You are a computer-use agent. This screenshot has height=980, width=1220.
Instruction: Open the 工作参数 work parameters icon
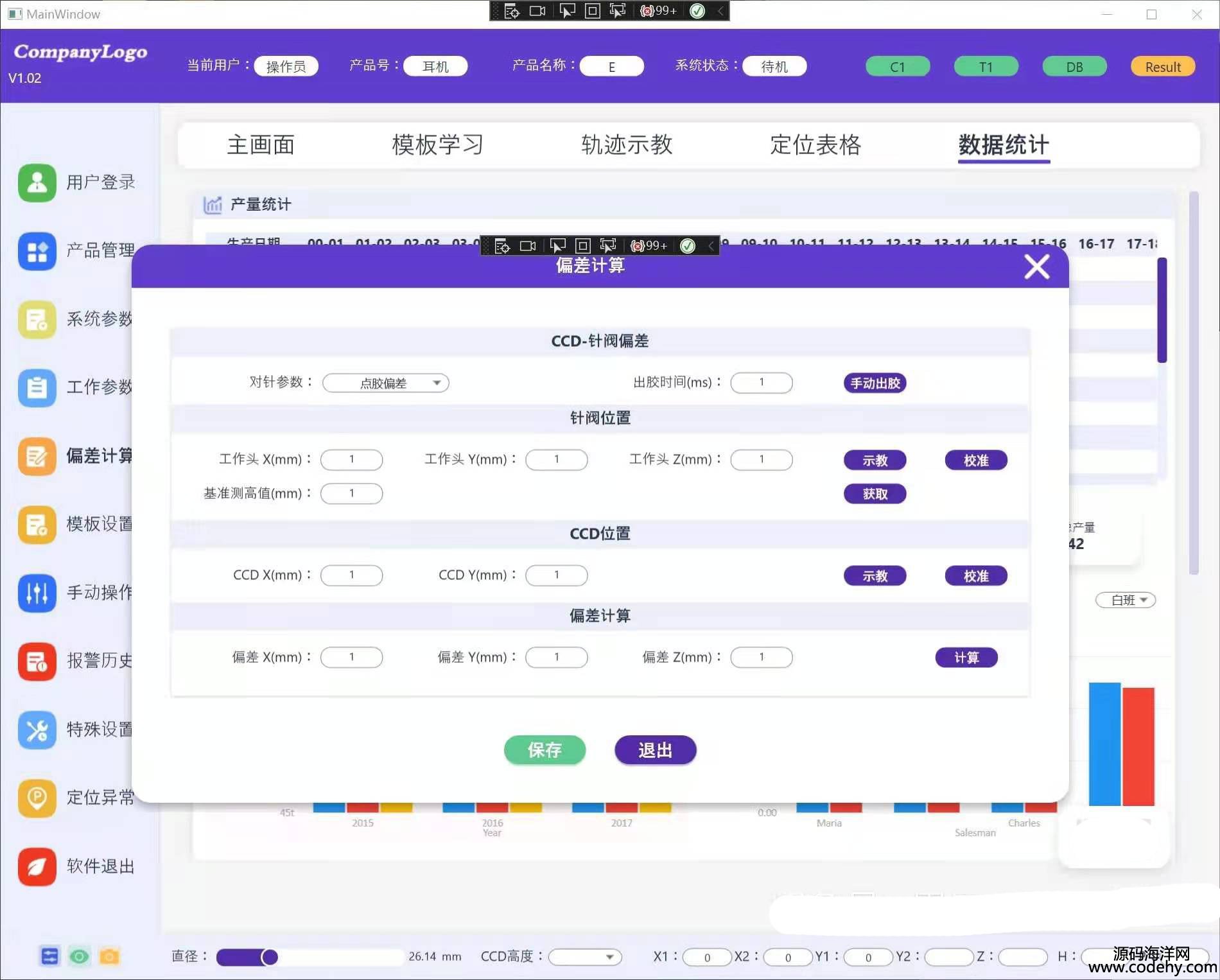click(x=37, y=387)
